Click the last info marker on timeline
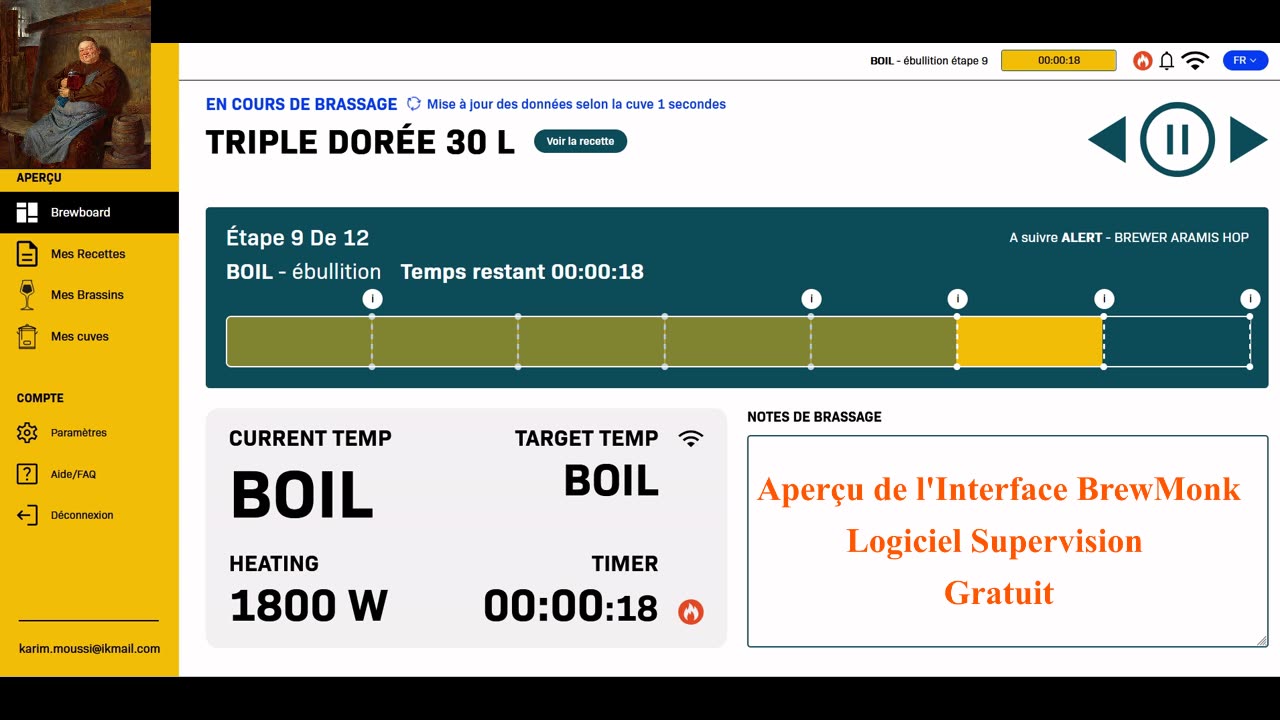The image size is (1280, 720). click(1250, 298)
